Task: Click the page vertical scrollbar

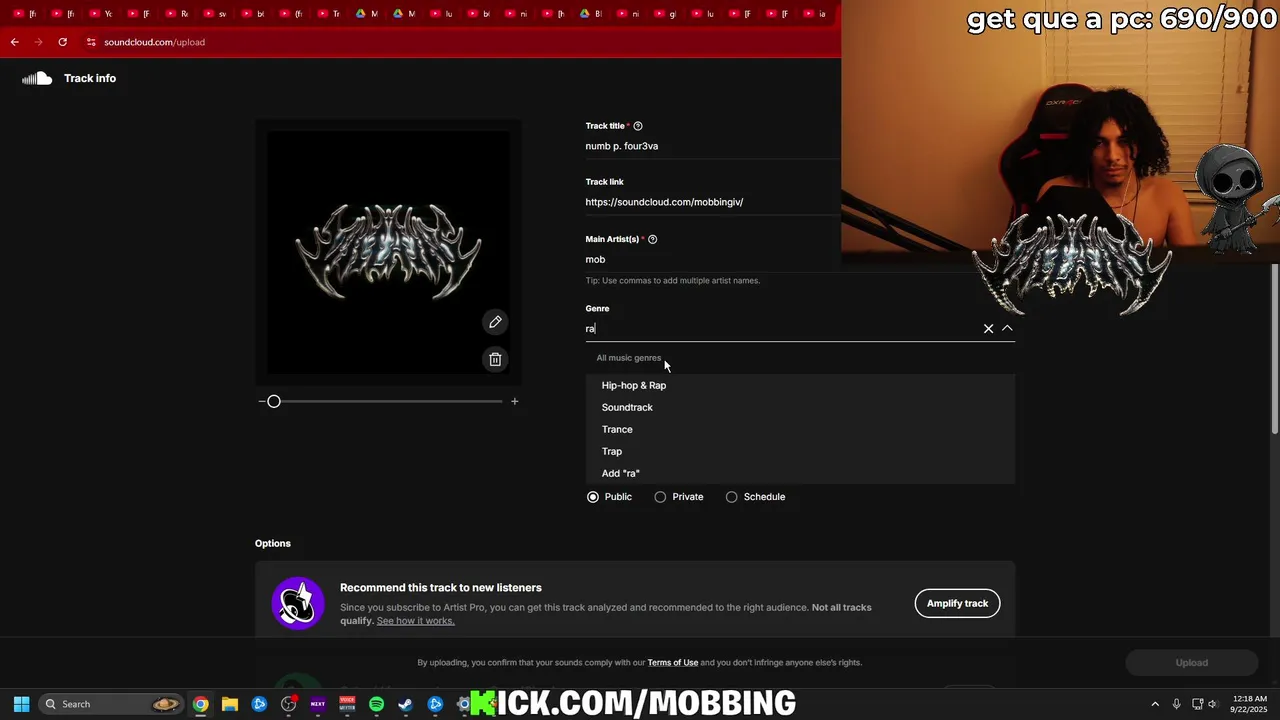Action: coord(1274,350)
